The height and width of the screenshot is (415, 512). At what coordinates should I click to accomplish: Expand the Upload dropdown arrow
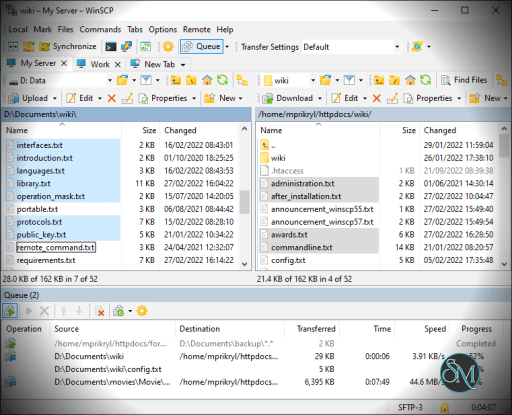[x=54, y=99]
